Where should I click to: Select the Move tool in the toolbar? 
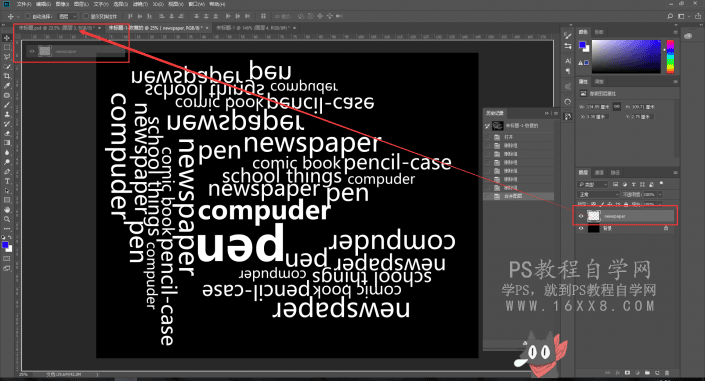[7, 38]
